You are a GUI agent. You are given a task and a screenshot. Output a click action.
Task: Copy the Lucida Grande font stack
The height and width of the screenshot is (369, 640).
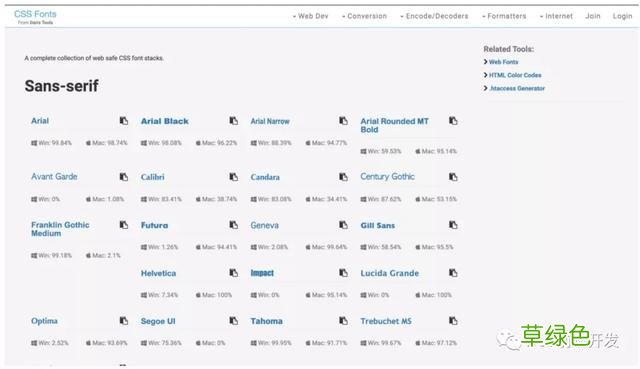(453, 273)
